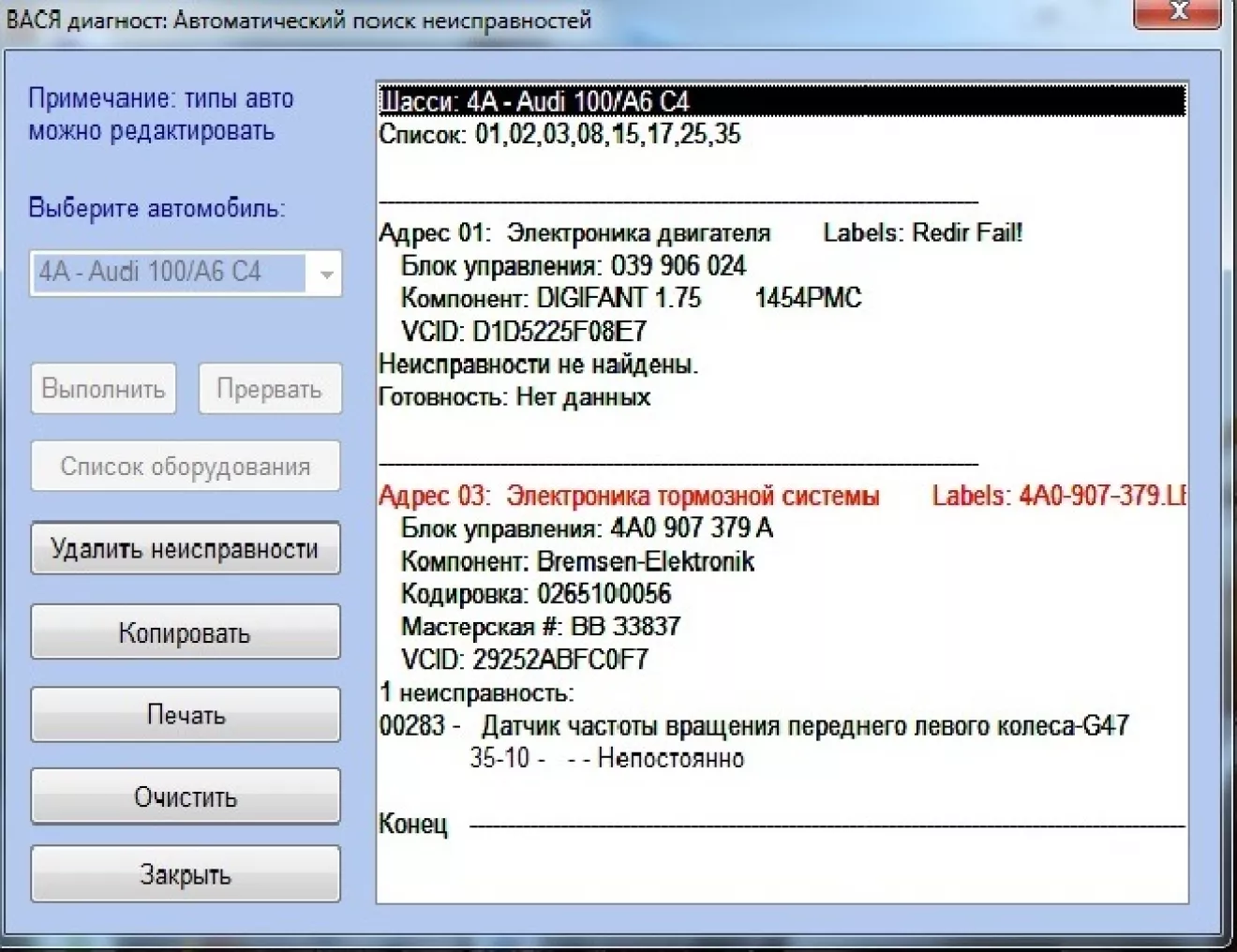Copy results with Копировать button
Viewport: 1237px width, 952px height.
(186, 632)
